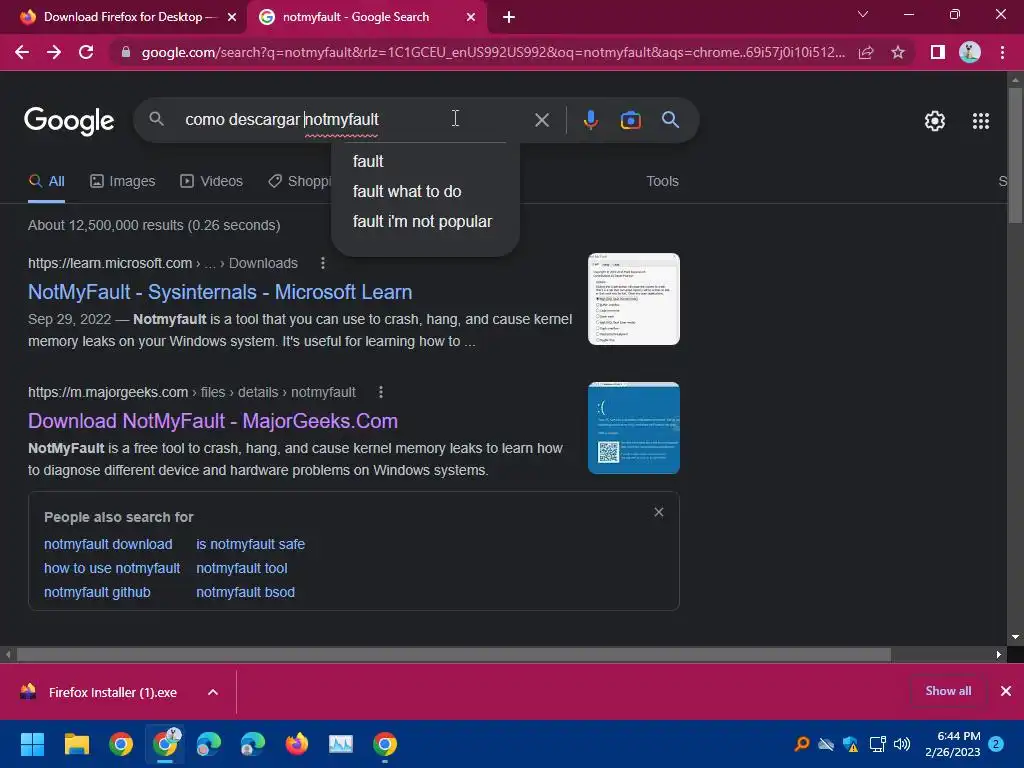Clear the Google search box
This screenshot has width=1024, height=768.
click(541, 120)
